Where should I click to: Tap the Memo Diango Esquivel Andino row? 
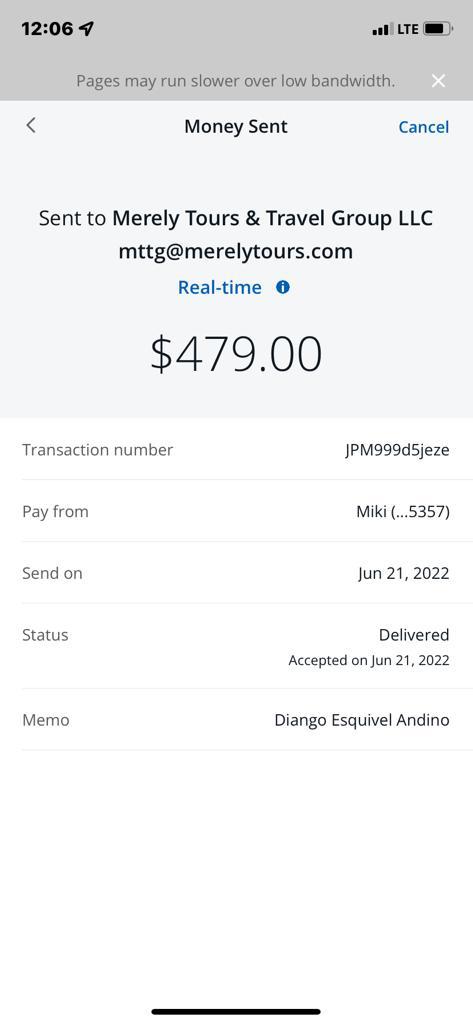236,719
